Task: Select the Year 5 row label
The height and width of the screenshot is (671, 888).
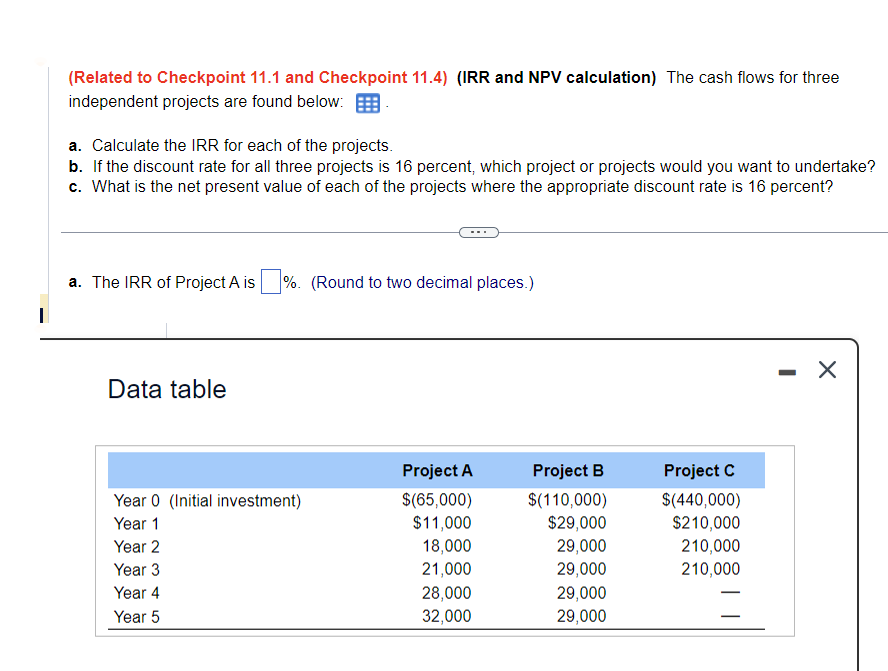Action: pyautogui.click(x=136, y=616)
